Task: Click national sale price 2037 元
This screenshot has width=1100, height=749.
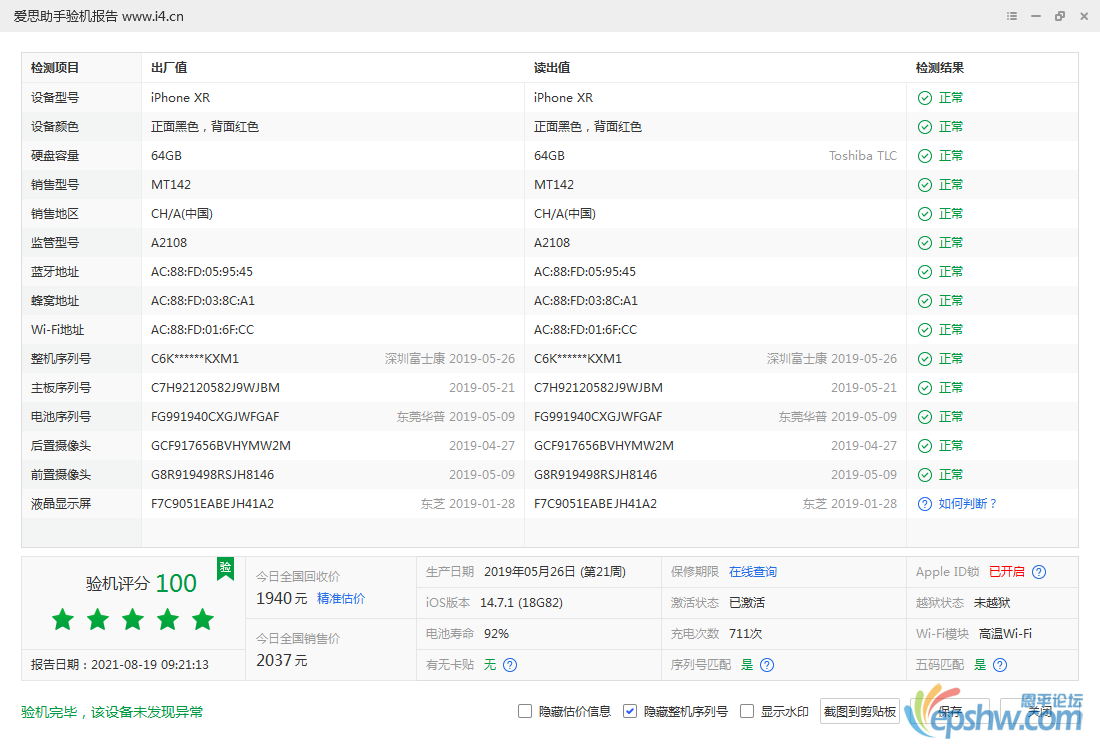Action: coord(282,661)
